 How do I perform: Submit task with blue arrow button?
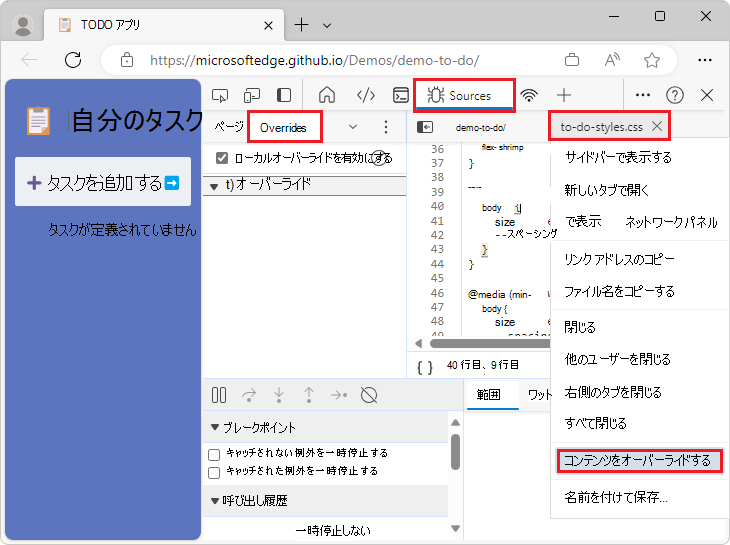click(x=172, y=182)
